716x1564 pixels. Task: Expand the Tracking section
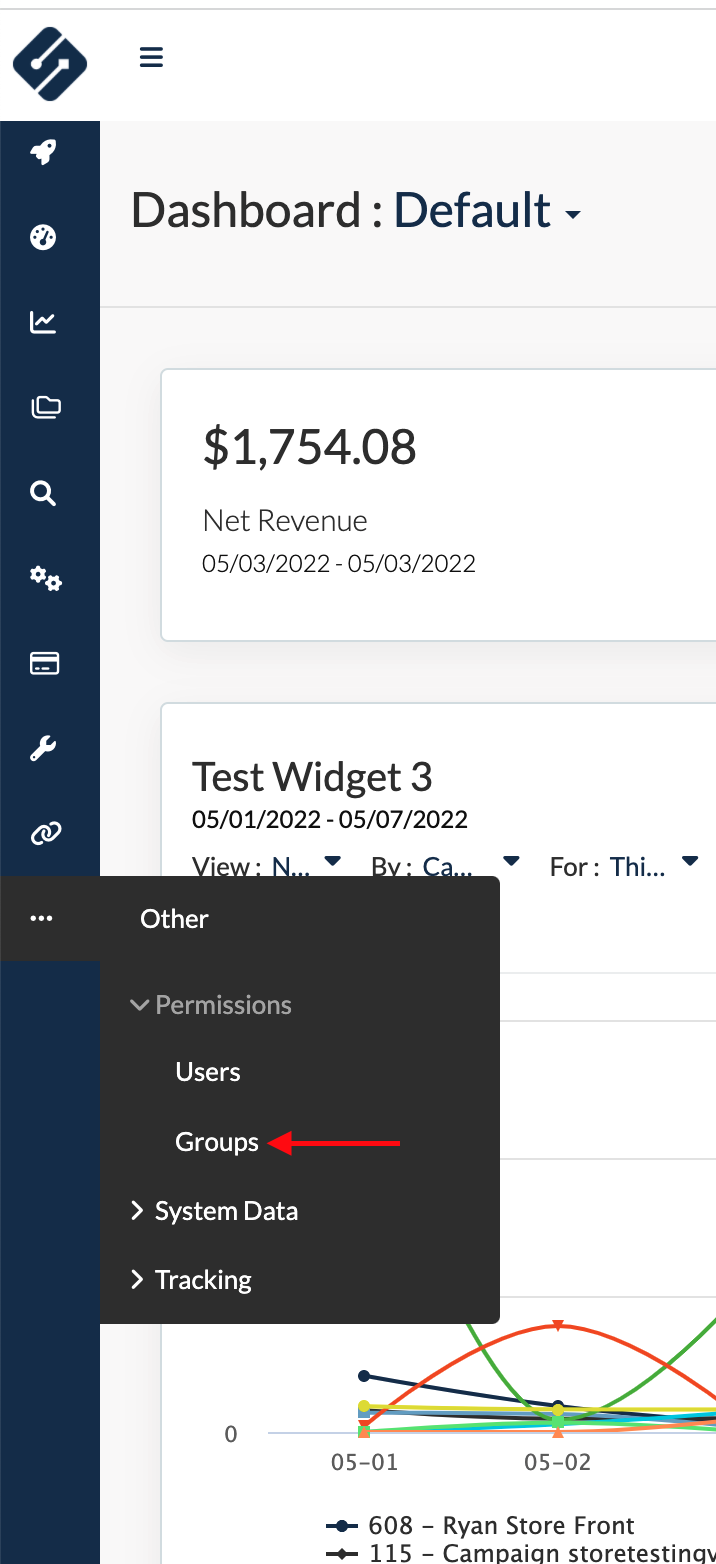pos(192,1280)
